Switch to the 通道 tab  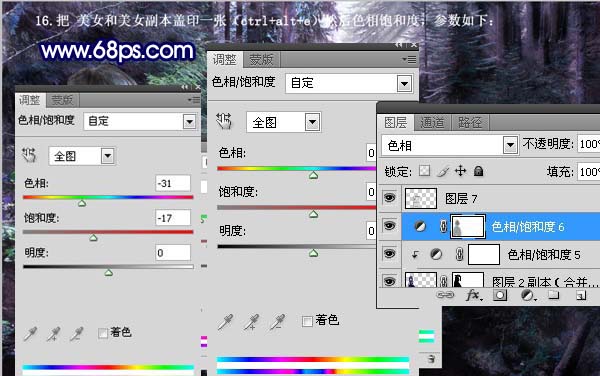tap(432, 122)
